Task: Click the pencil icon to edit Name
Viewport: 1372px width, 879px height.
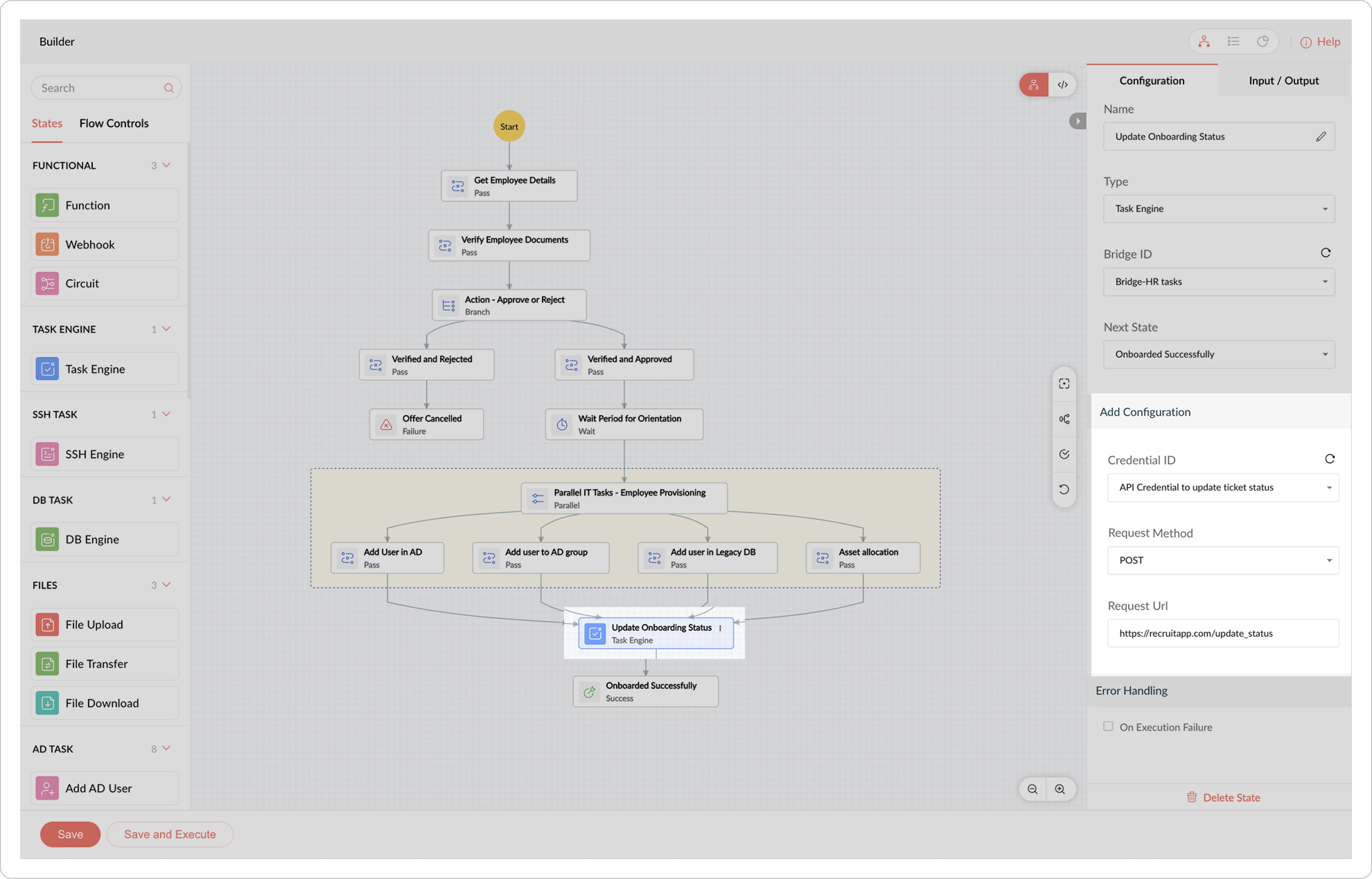Action: (1321, 137)
